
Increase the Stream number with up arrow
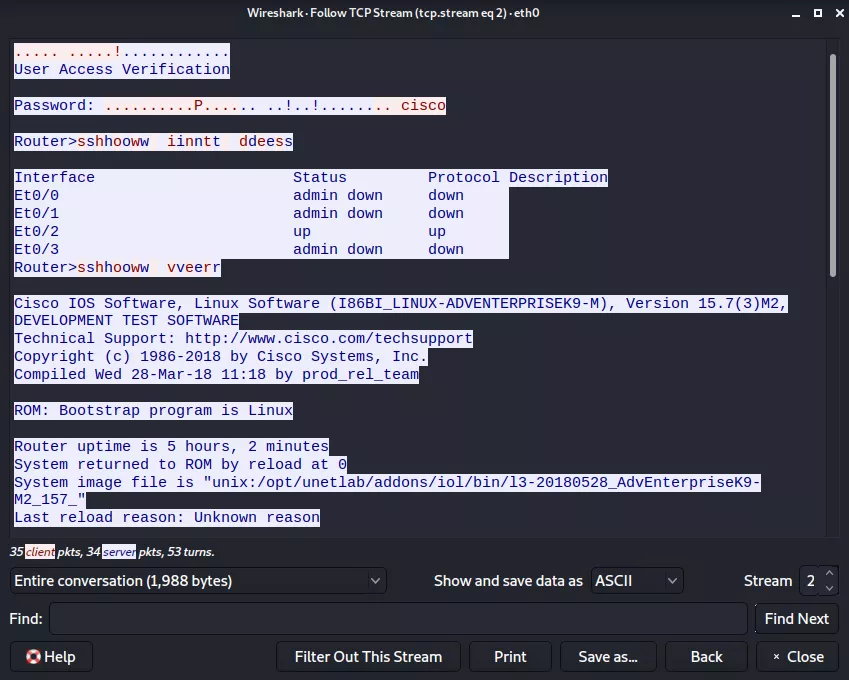click(x=829, y=575)
